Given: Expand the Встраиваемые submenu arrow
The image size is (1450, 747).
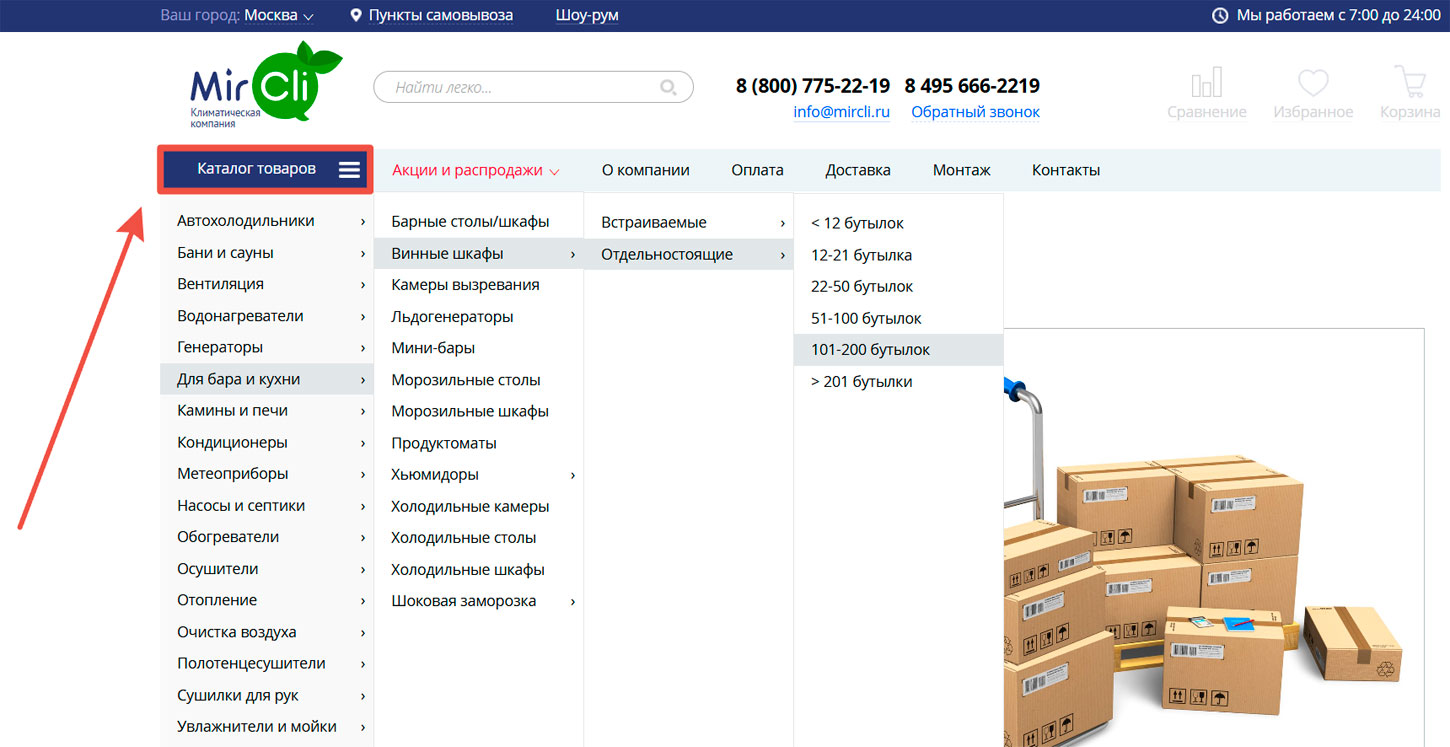Looking at the screenshot, I should click(x=783, y=223).
